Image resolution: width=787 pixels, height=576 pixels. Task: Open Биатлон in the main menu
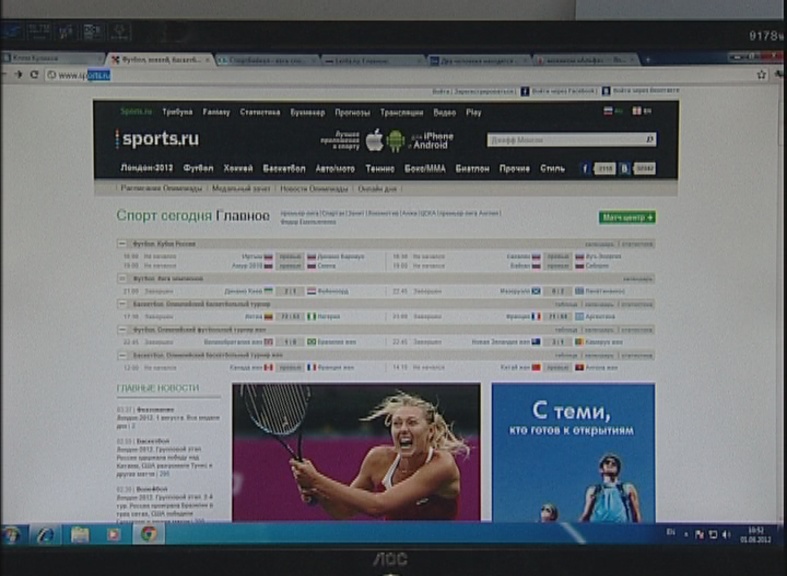pos(472,169)
